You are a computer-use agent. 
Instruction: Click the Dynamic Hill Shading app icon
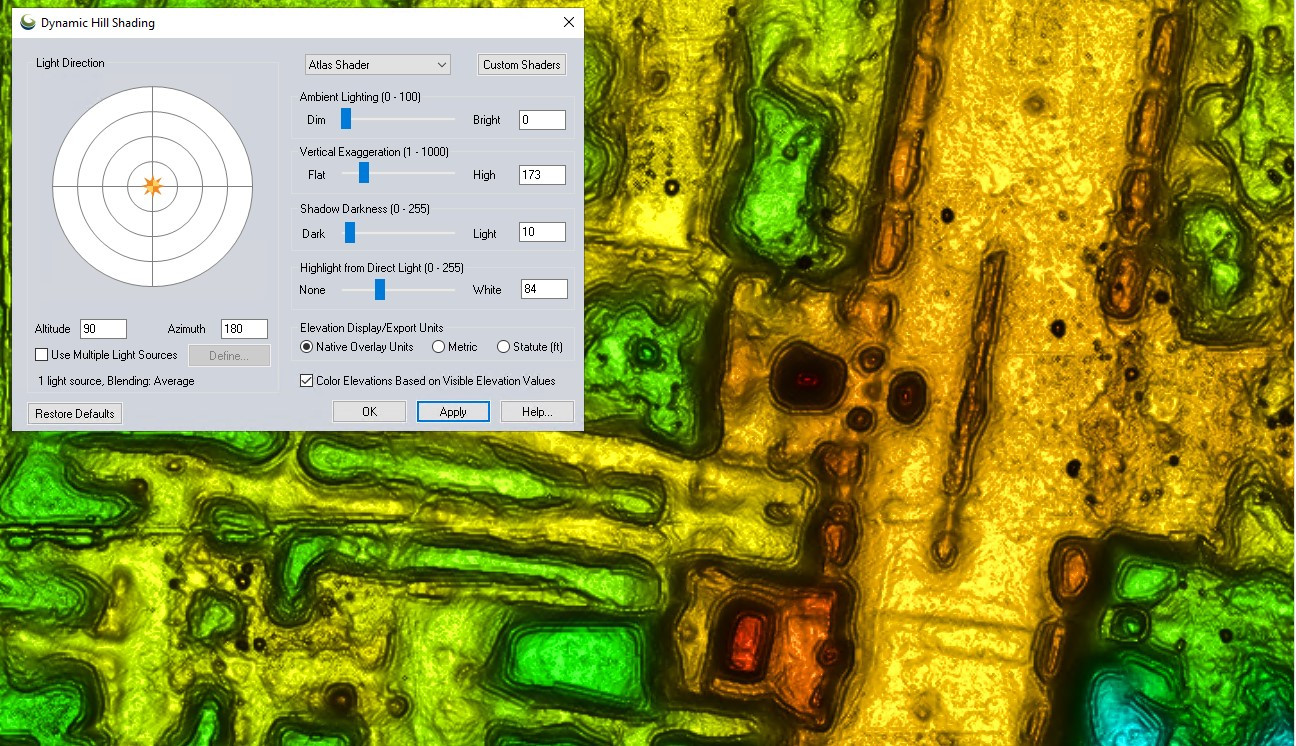[x=28, y=22]
